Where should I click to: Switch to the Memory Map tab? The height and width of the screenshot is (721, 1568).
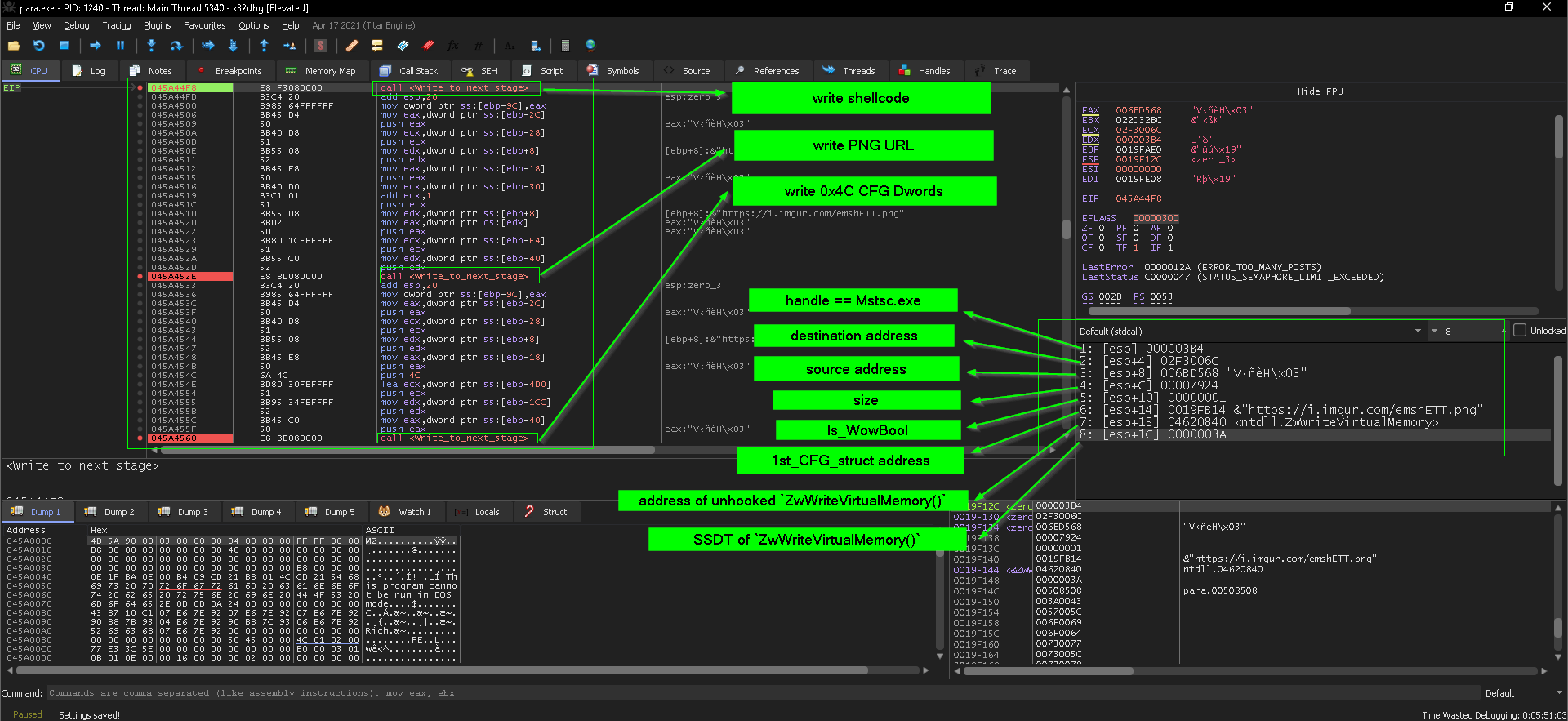(x=321, y=71)
